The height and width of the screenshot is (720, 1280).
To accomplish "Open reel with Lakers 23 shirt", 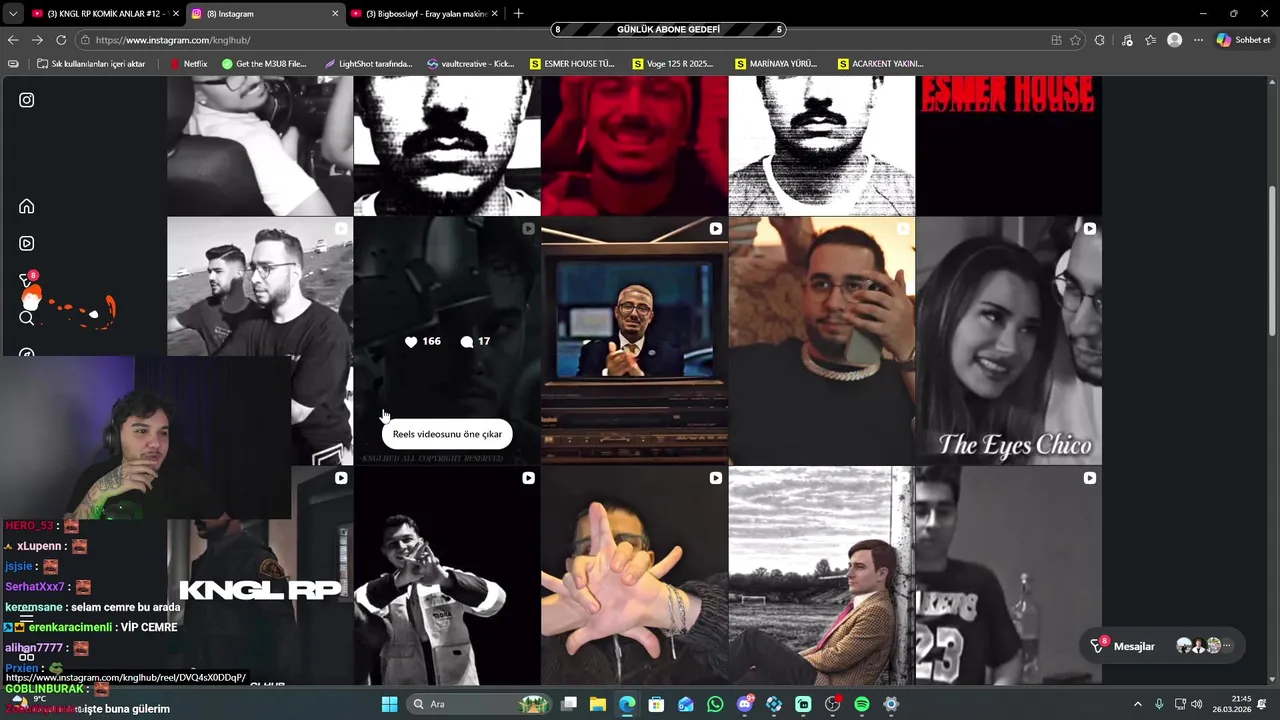I will (x=1008, y=576).
